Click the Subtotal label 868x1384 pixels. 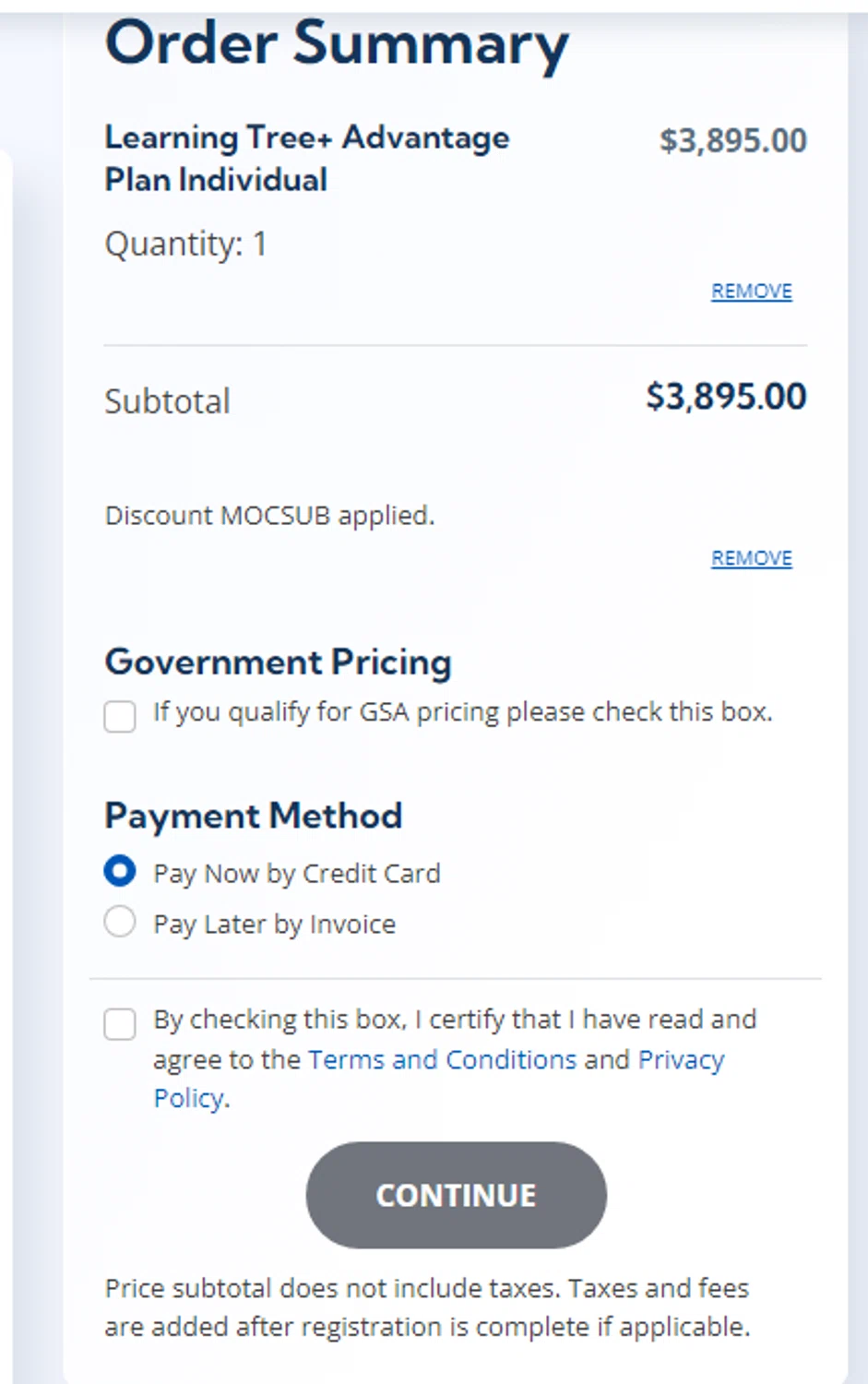167,401
